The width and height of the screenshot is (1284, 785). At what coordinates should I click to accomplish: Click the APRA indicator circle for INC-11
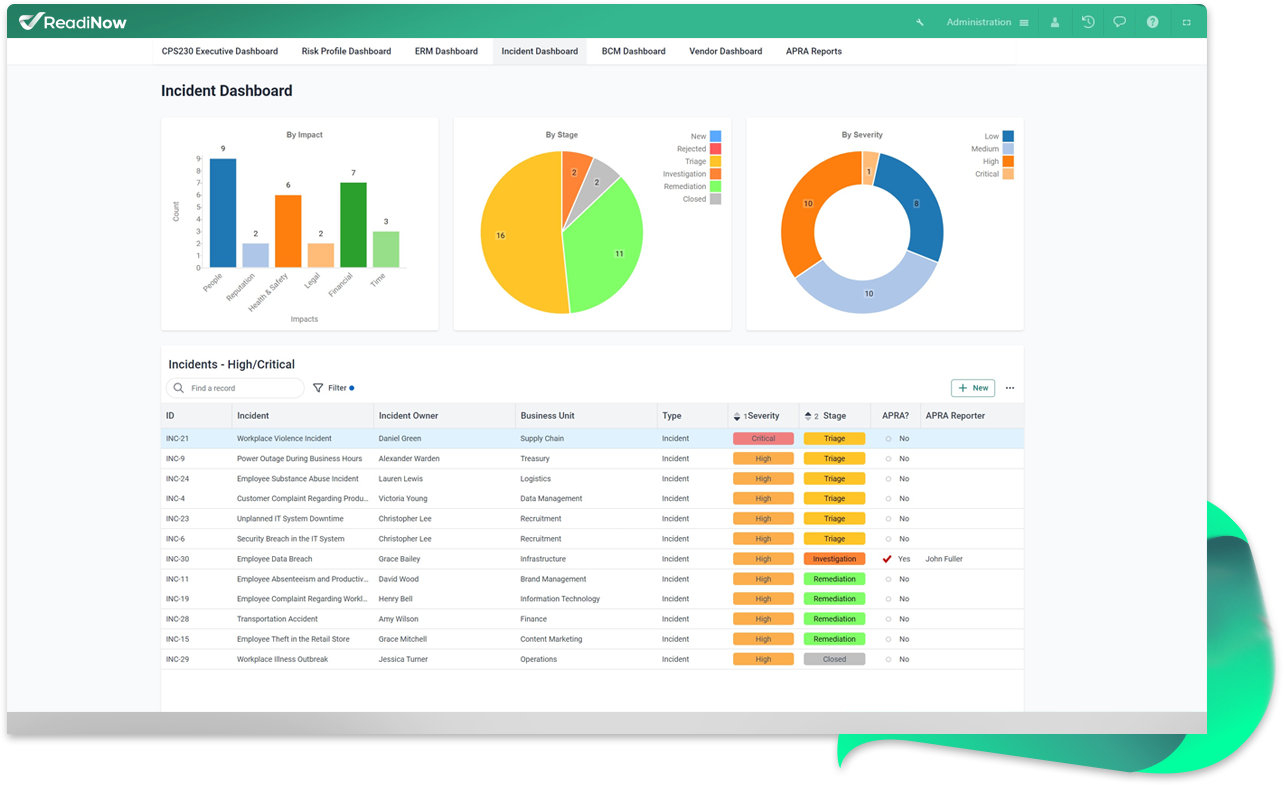pos(887,579)
